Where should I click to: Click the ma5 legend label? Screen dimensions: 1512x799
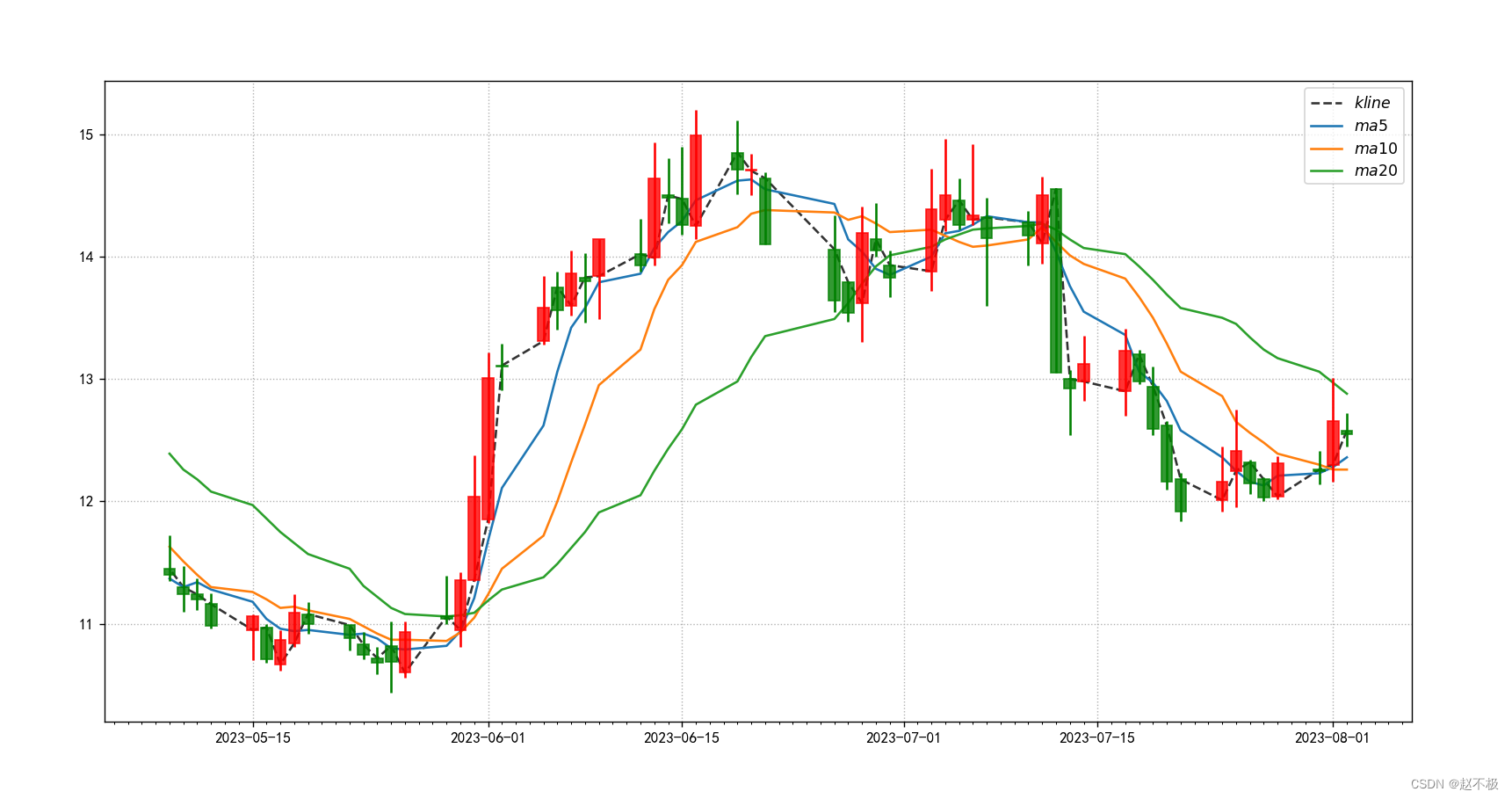(x=1371, y=126)
